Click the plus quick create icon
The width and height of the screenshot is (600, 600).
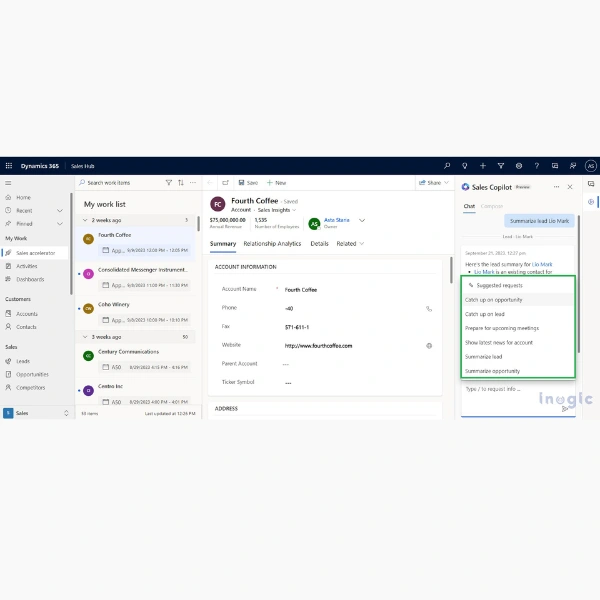(483, 166)
